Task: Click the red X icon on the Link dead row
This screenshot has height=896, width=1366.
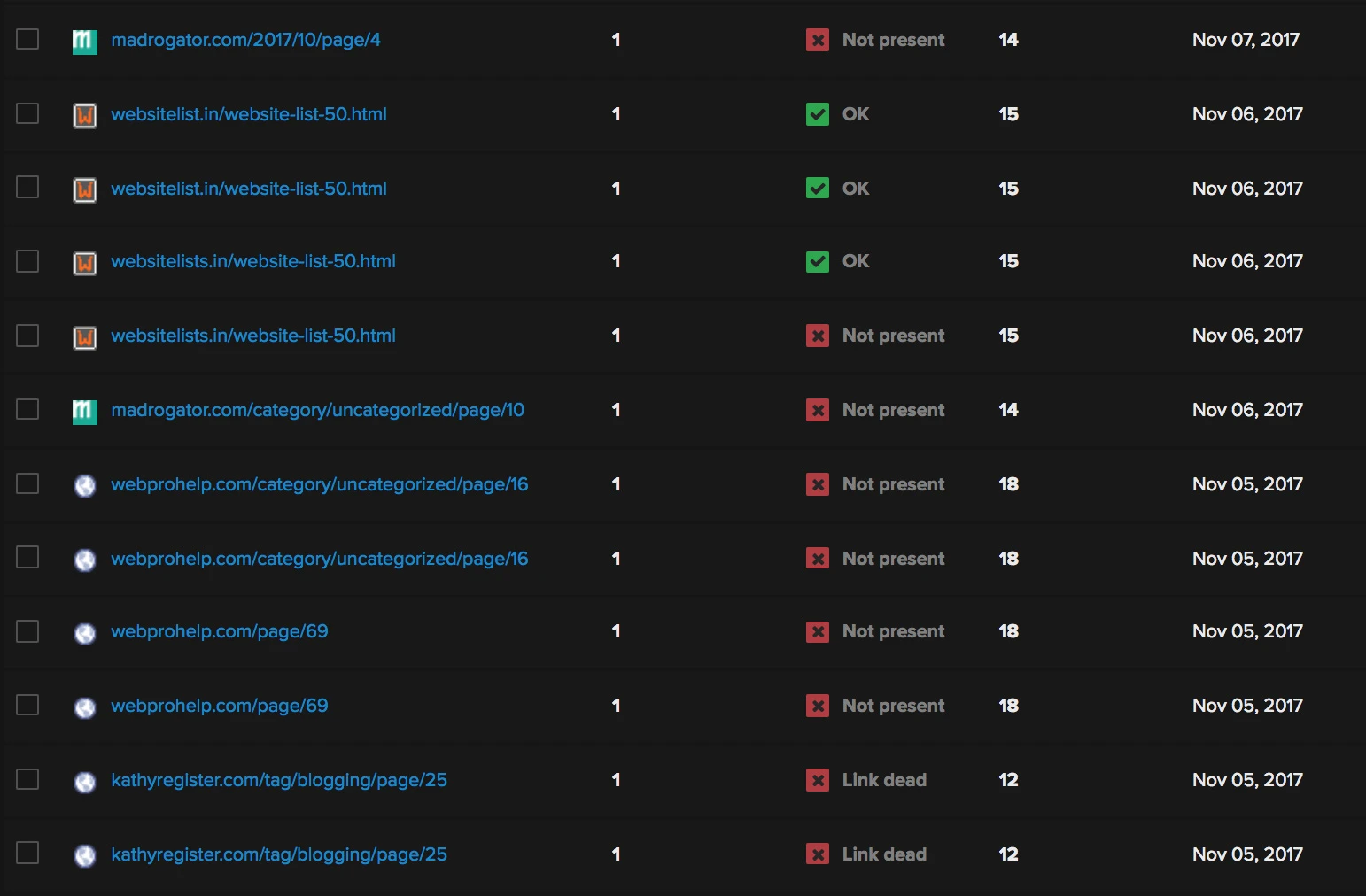Action: [817, 780]
